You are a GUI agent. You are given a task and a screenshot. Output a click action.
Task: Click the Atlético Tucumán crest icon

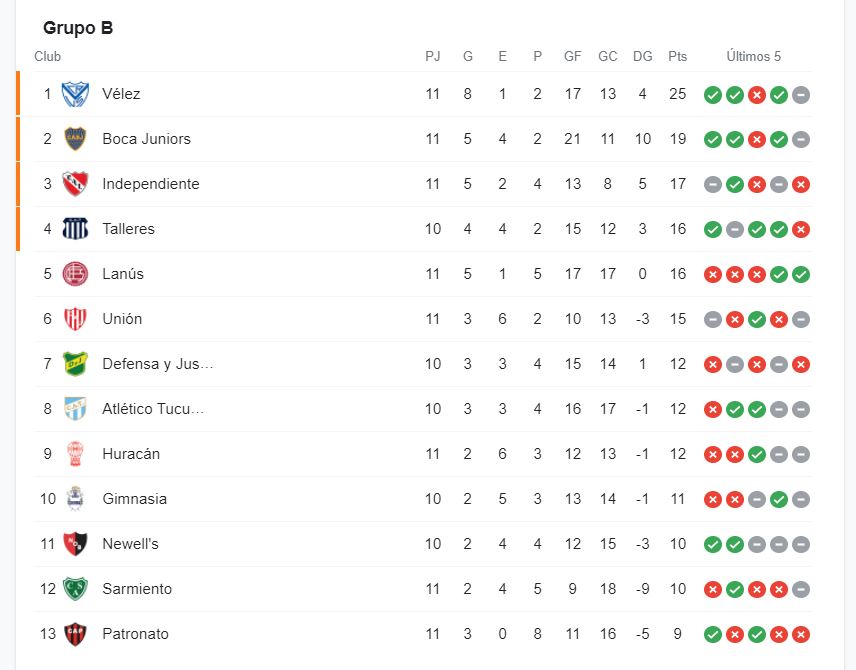(x=75, y=409)
